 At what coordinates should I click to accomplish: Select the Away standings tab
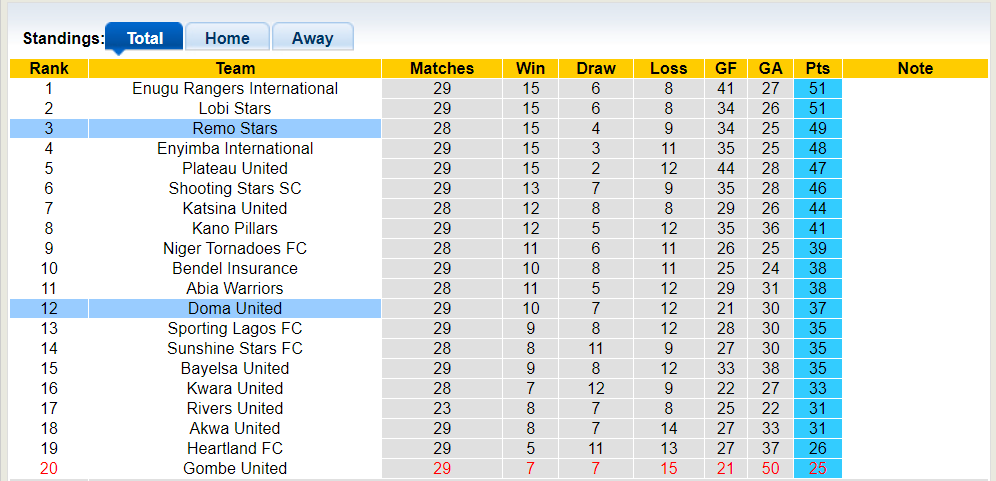pyautogui.click(x=312, y=38)
